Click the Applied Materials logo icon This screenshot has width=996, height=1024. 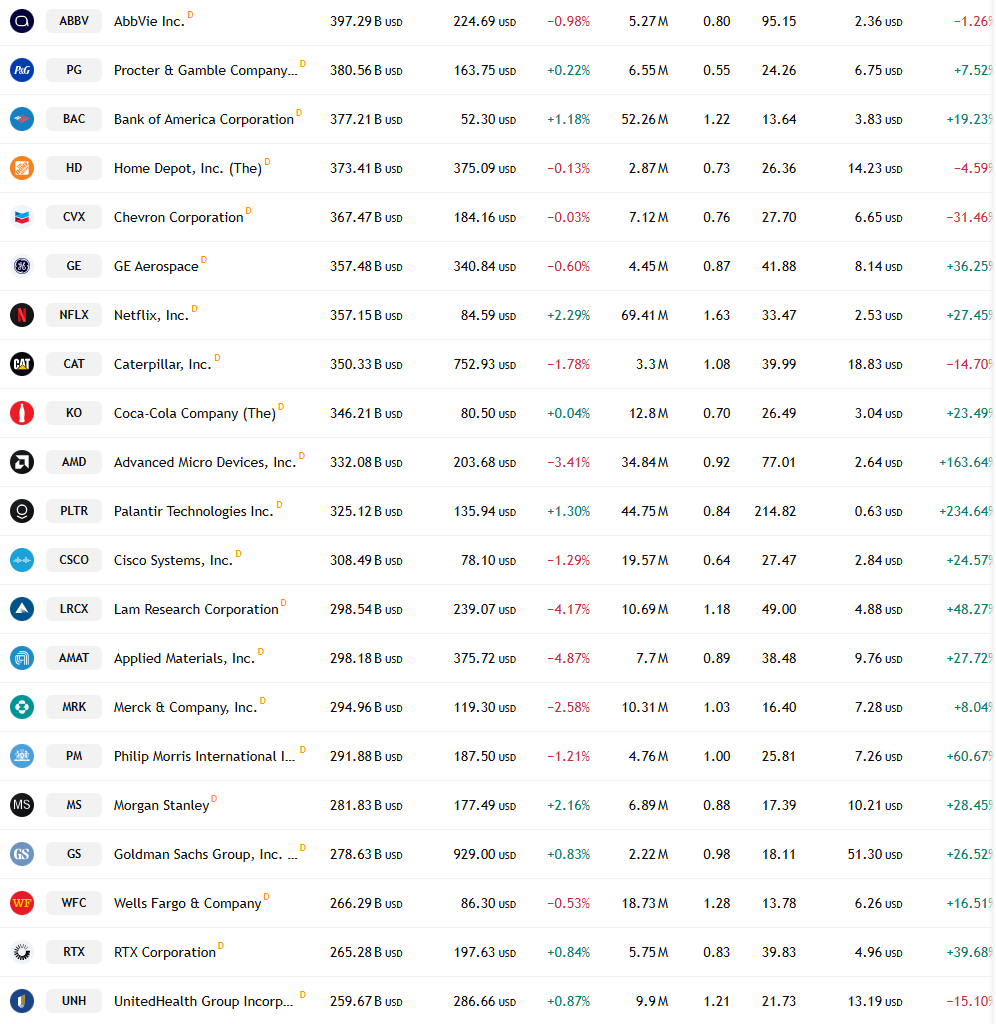tap(22, 658)
